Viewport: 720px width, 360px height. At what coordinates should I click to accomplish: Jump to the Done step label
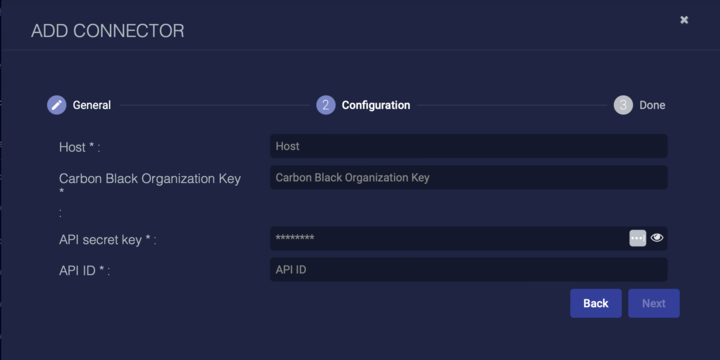click(x=652, y=105)
